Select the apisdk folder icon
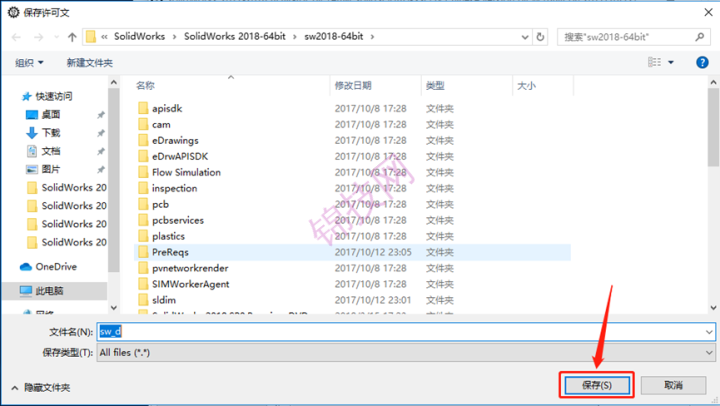The height and width of the screenshot is (406, 720). point(143,108)
